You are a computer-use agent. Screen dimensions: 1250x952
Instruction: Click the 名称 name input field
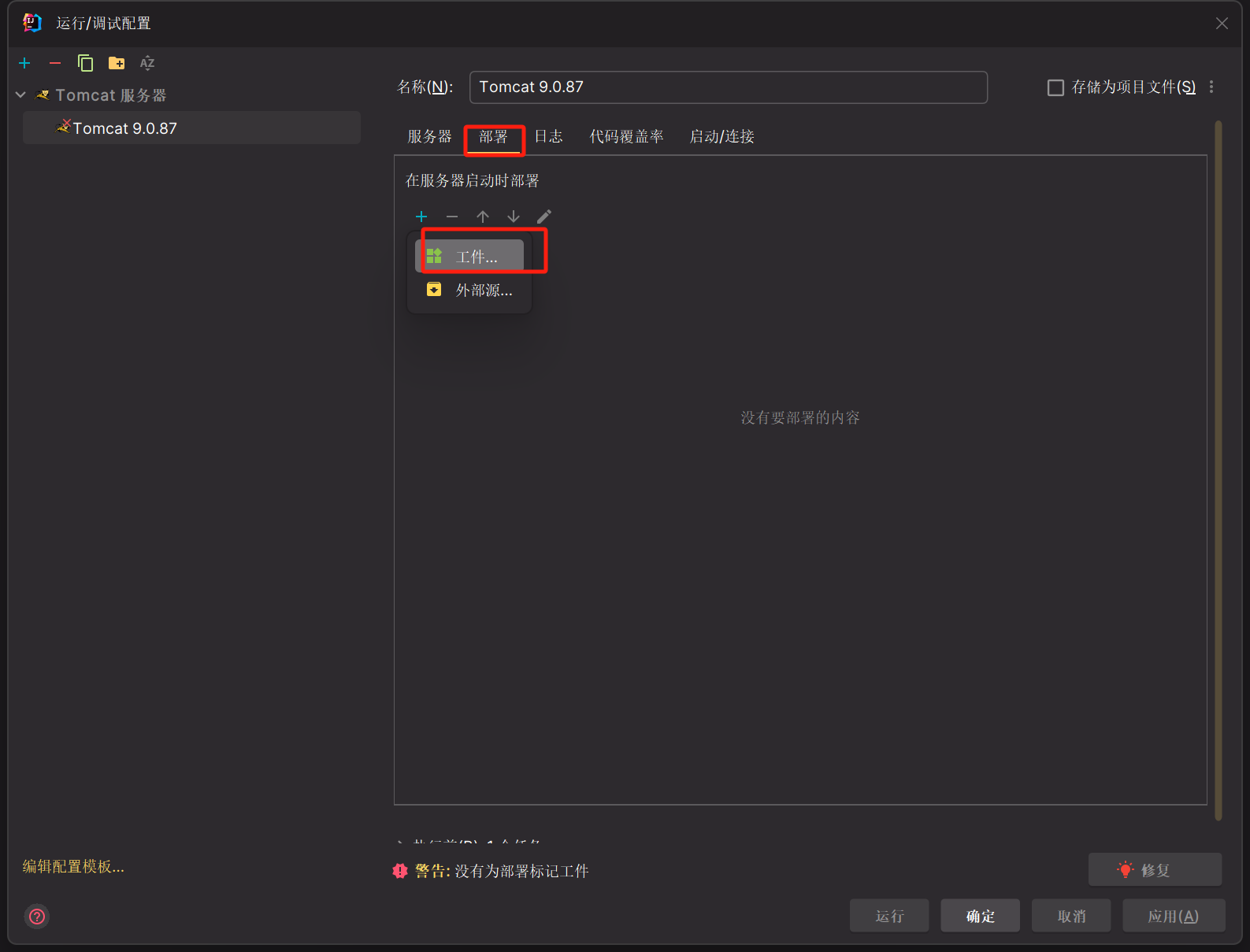[x=728, y=87]
